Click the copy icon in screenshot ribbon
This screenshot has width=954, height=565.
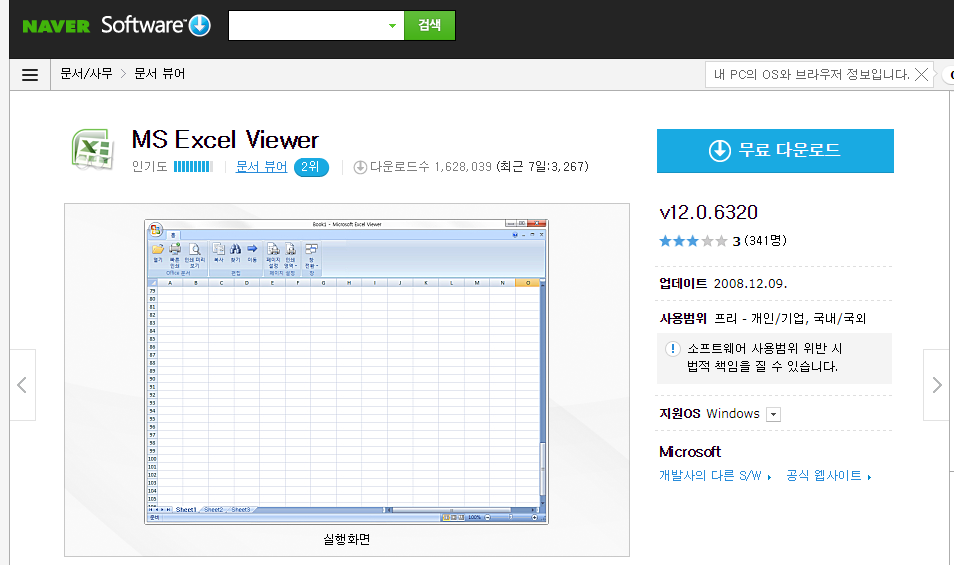[218, 249]
